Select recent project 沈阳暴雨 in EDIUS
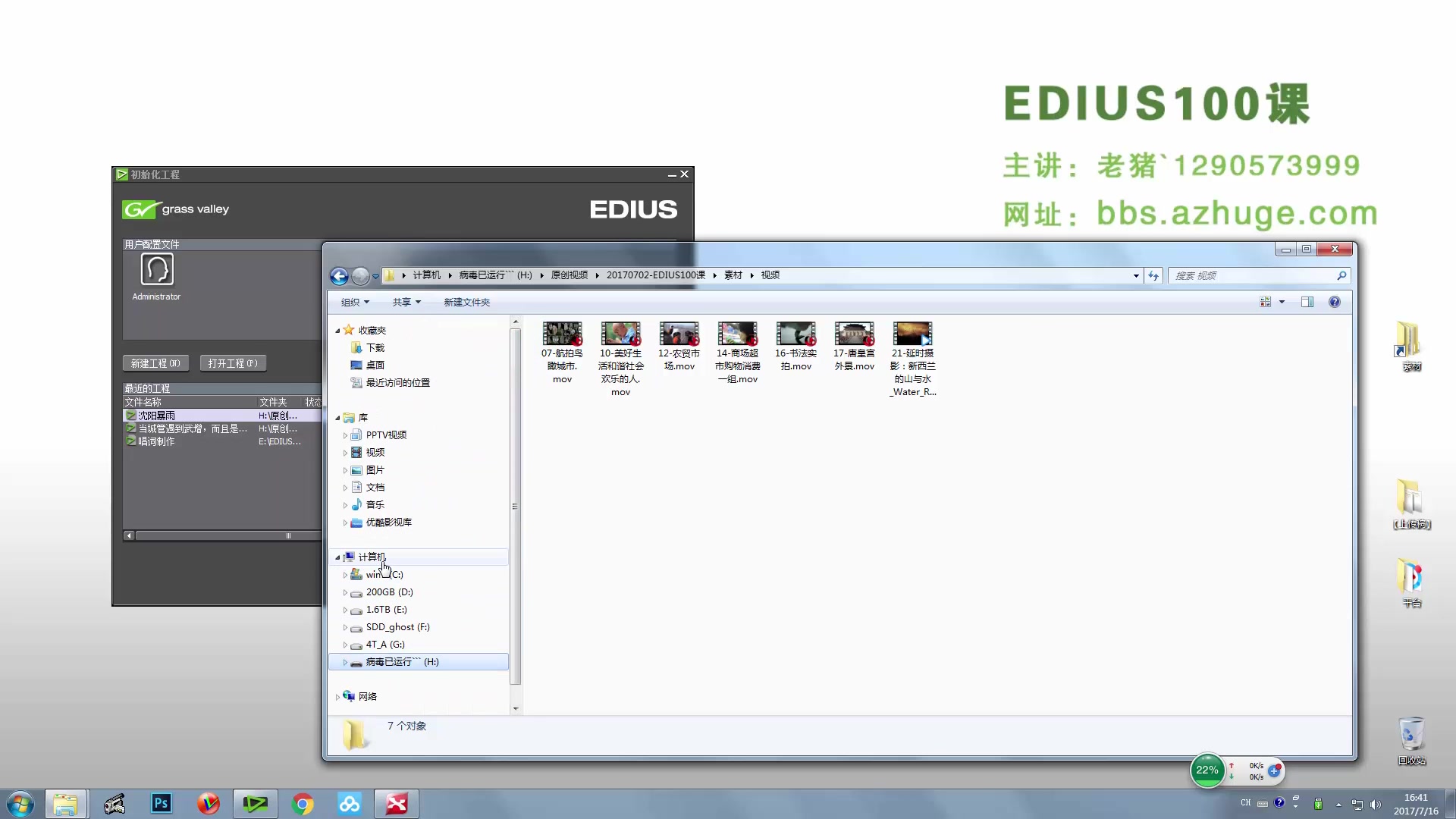1456x819 pixels. tap(222, 416)
